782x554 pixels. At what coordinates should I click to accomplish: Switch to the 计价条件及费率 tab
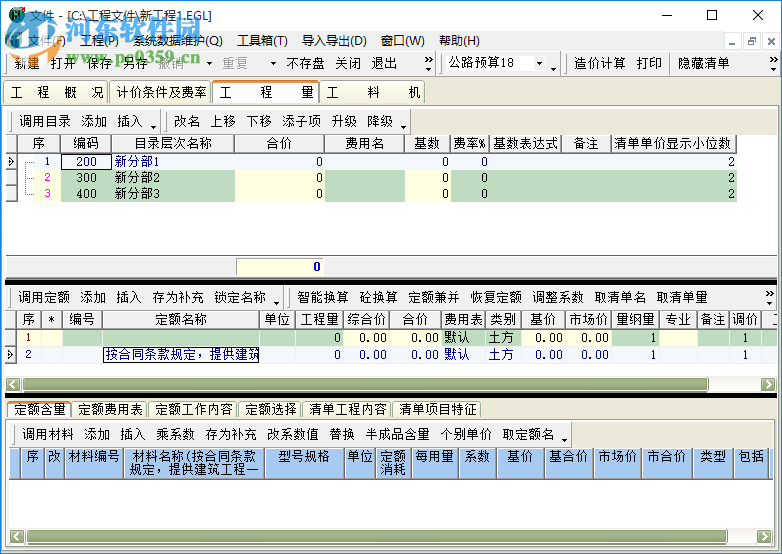(x=161, y=92)
